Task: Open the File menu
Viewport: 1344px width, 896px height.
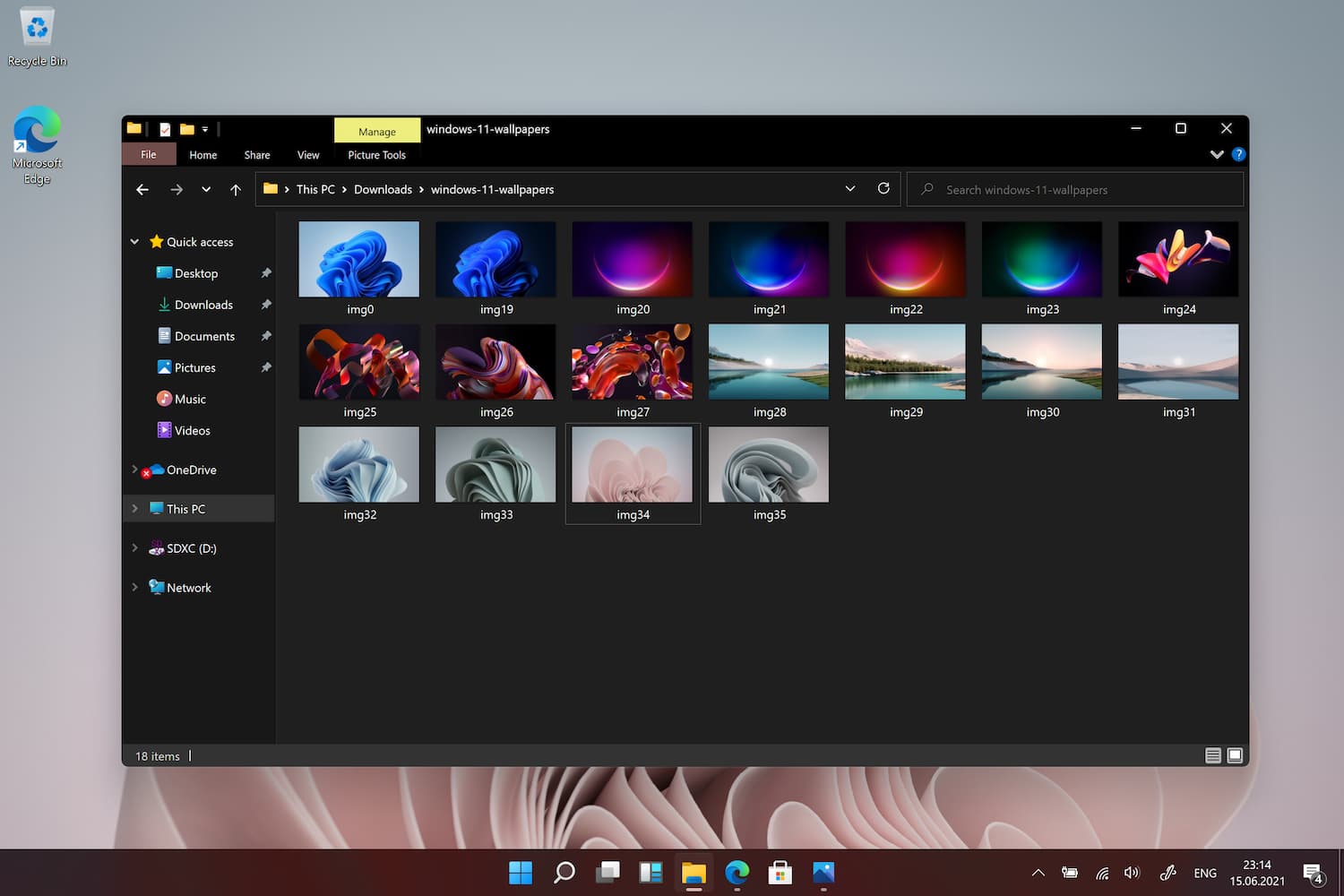Action: point(149,155)
